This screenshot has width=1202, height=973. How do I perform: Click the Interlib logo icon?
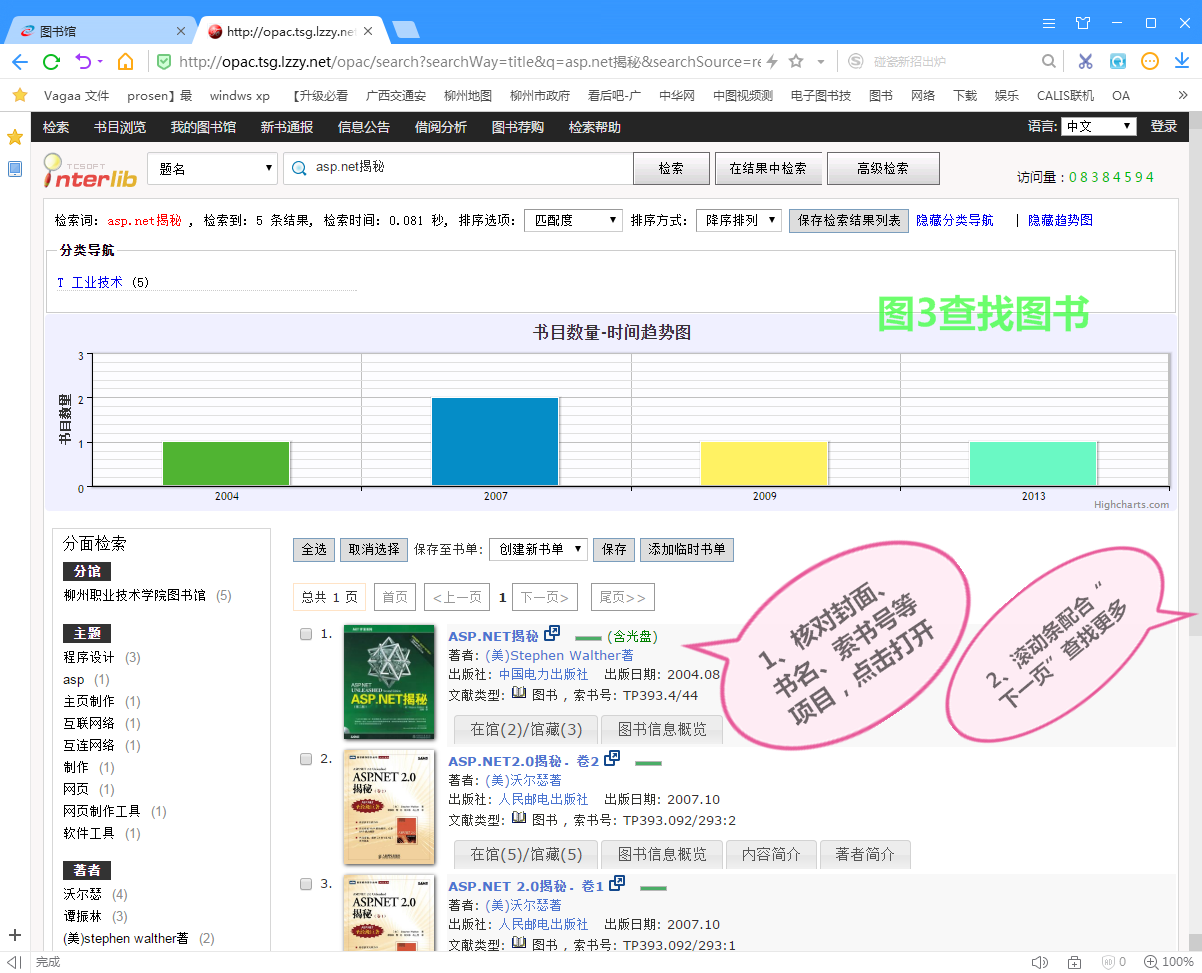(x=90, y=167)
